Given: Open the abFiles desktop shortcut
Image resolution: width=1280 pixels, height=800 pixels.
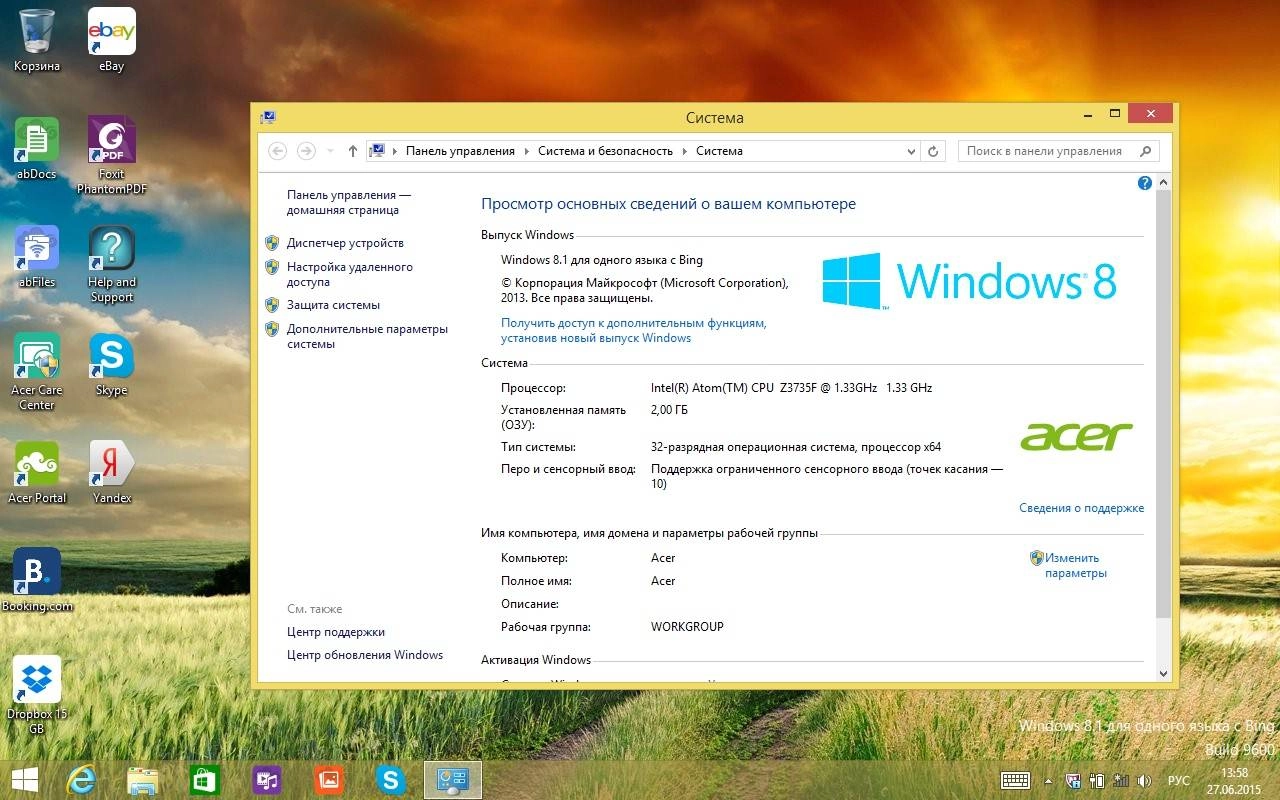Looking at the screenshot, I should [x=36, y=256].
